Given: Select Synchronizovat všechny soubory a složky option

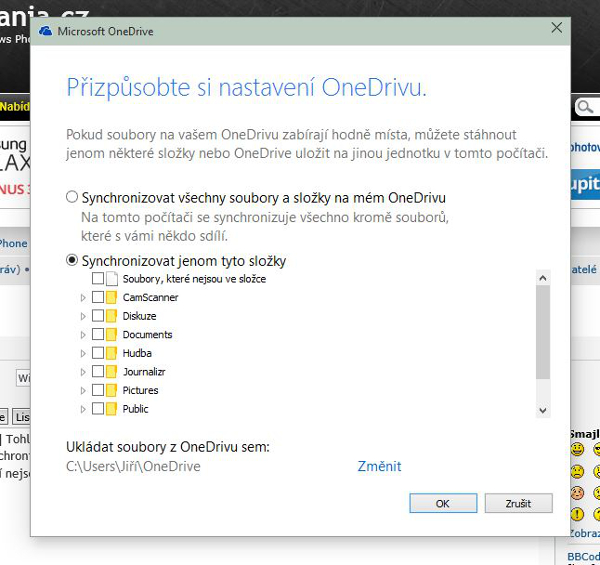Looking at the screenshot, I should [72, 197].
